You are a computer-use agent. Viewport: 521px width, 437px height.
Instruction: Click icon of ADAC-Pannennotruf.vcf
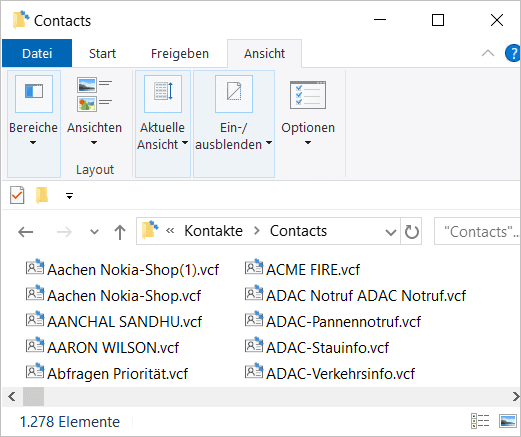254,319
